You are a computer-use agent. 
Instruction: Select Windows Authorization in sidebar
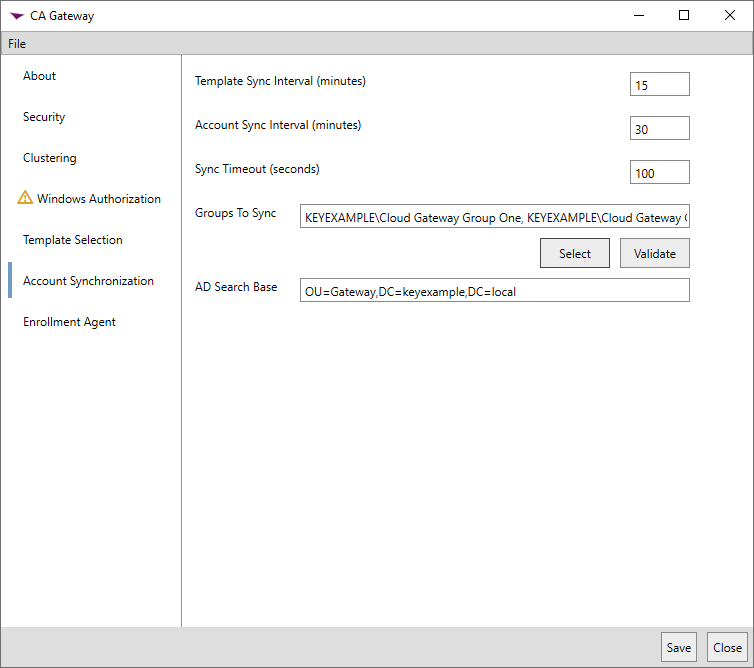tap(98, 199)
